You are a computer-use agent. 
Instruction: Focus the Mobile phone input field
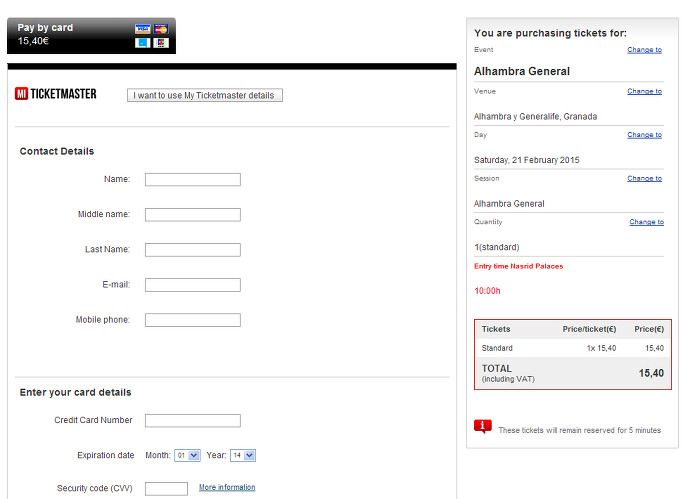[x=193, y=320]
